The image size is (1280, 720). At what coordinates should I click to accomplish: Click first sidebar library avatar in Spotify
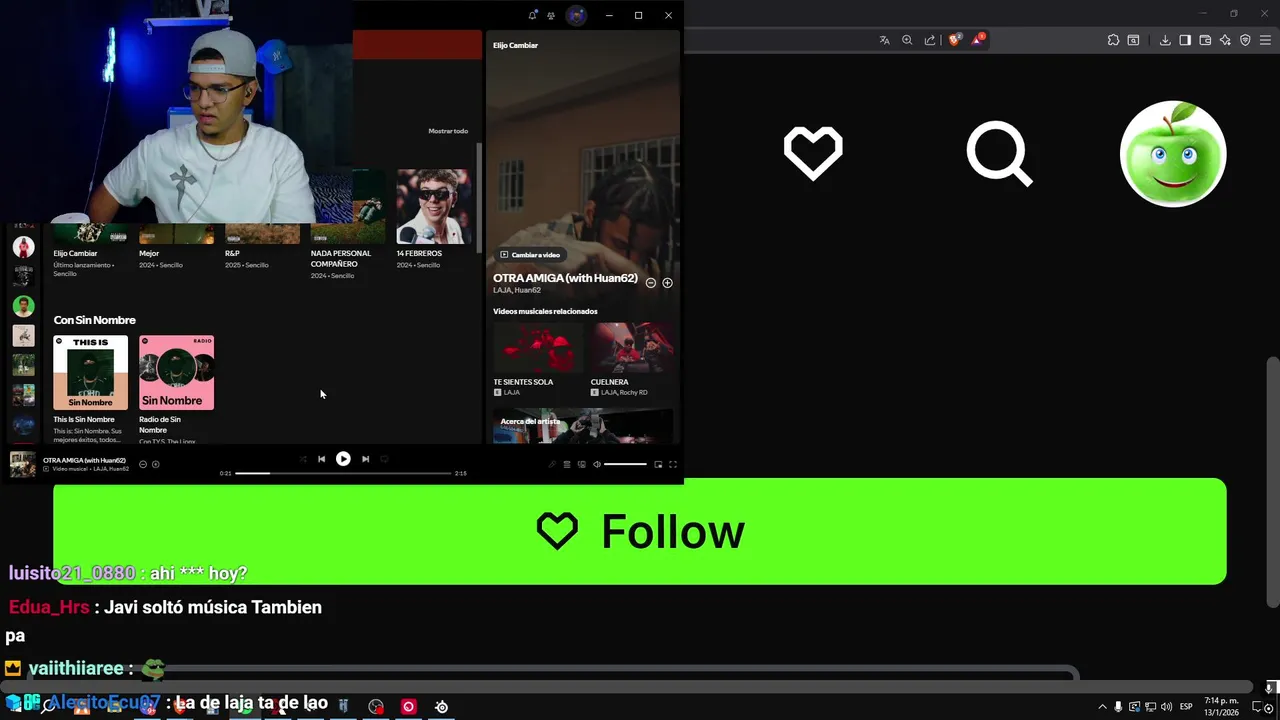(23, 247)
